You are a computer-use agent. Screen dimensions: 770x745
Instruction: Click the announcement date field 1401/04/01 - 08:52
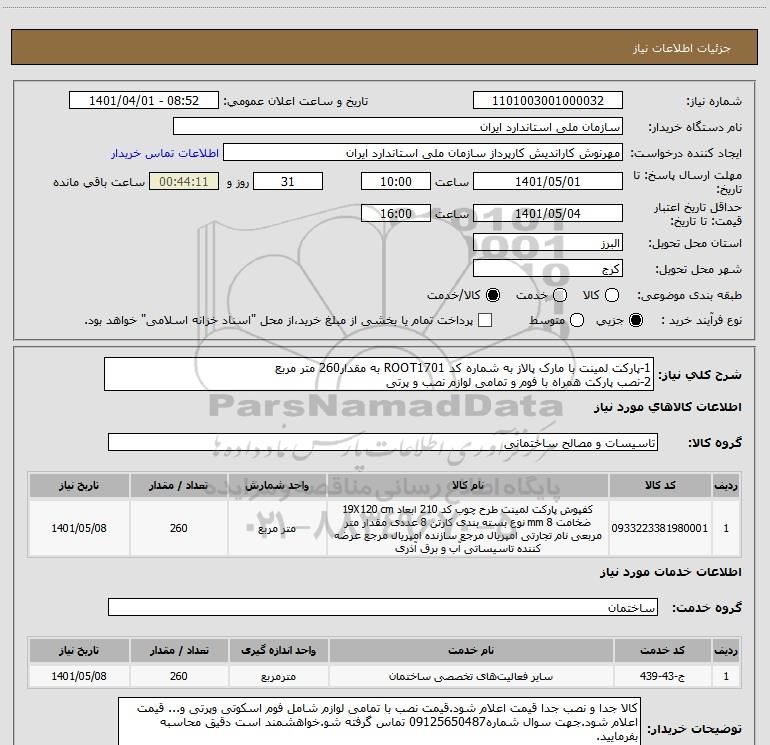click(143, 101)
